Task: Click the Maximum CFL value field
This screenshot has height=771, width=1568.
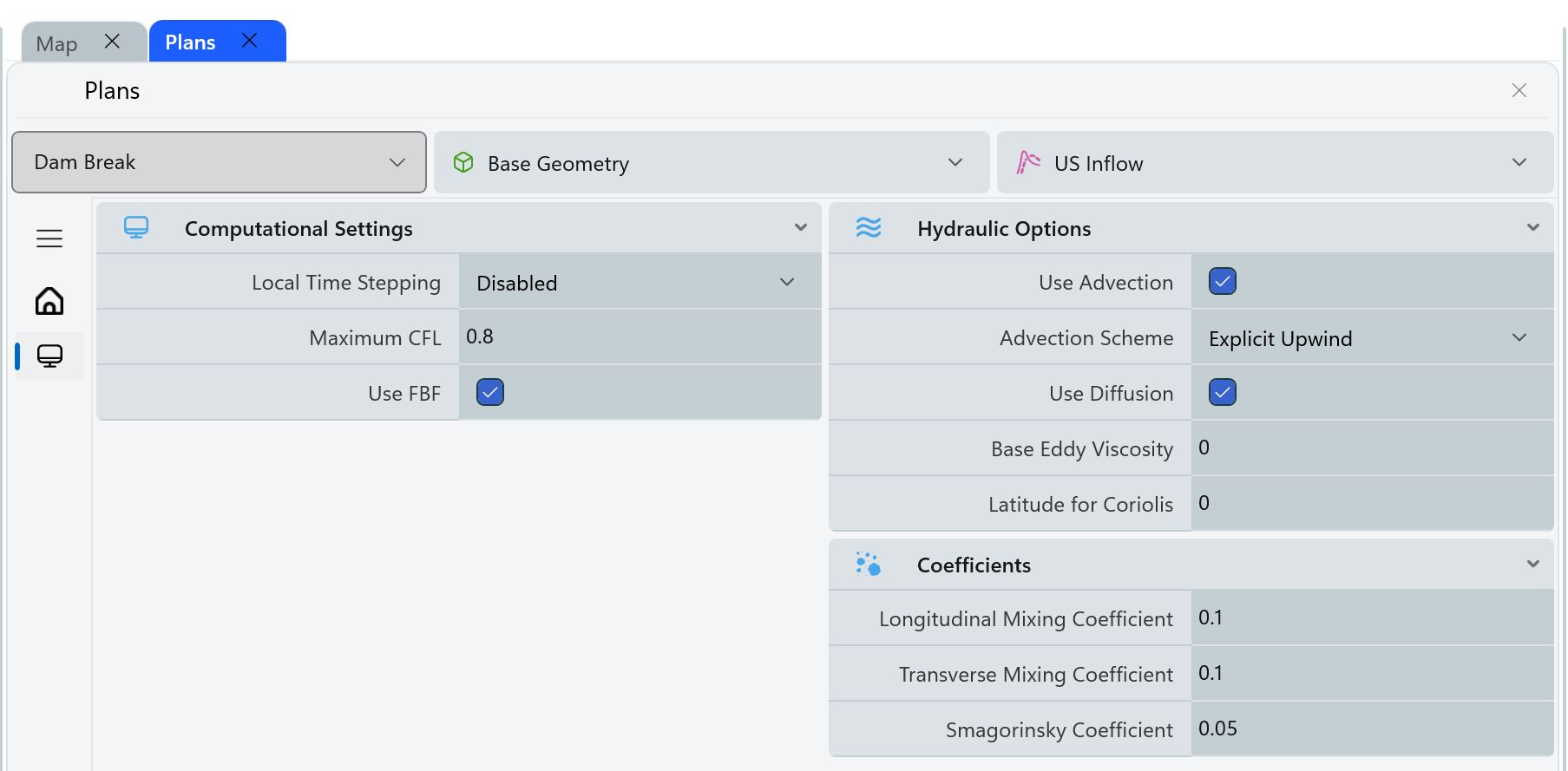Action: click(640, 337)
